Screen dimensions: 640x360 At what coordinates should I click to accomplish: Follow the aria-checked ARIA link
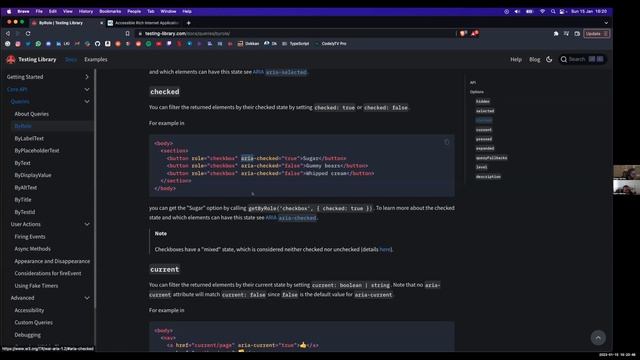click(x=291, y=218)
